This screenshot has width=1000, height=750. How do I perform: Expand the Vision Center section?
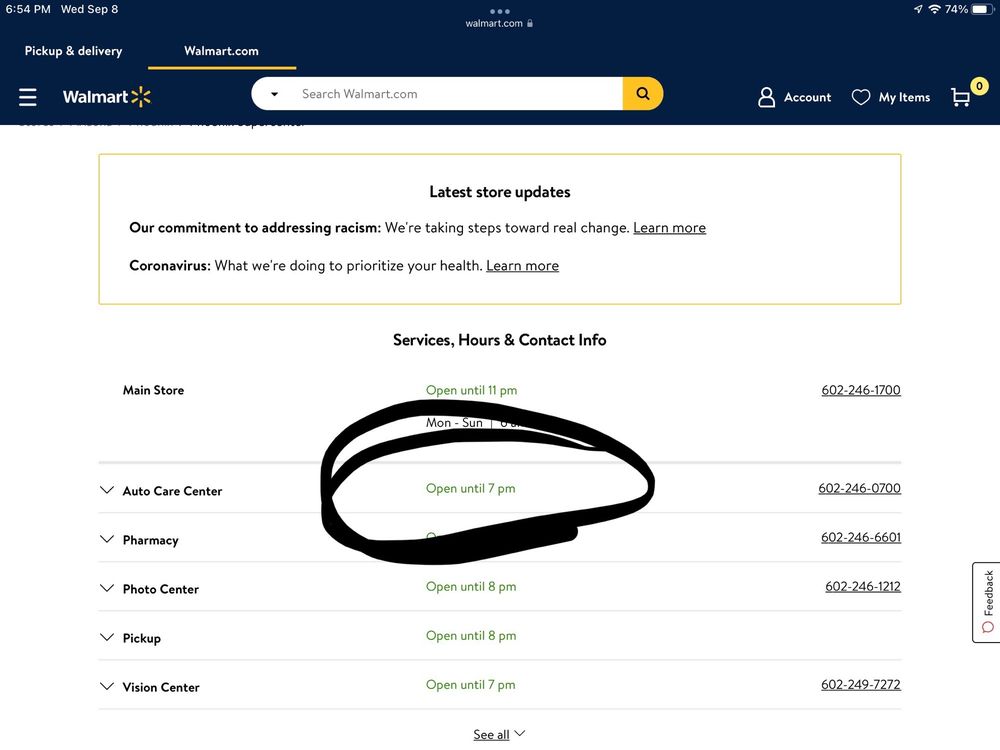(107, 686)
